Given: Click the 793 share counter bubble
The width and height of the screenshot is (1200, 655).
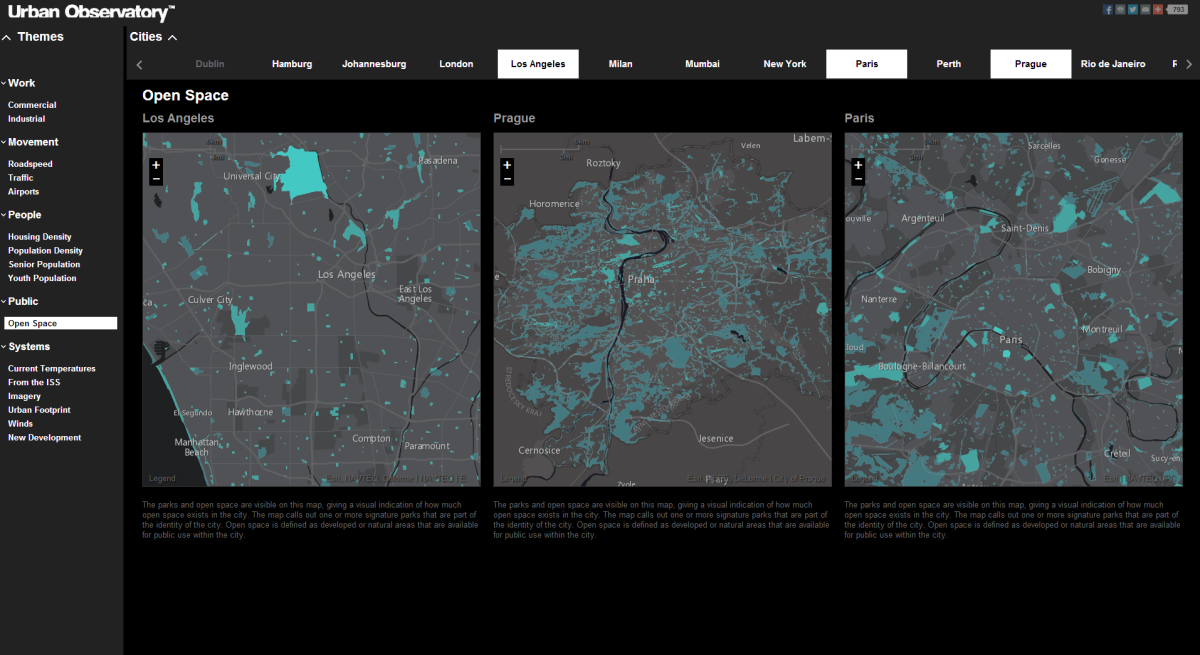Looking at the screenshot, I should click(x=1178, y=9).
